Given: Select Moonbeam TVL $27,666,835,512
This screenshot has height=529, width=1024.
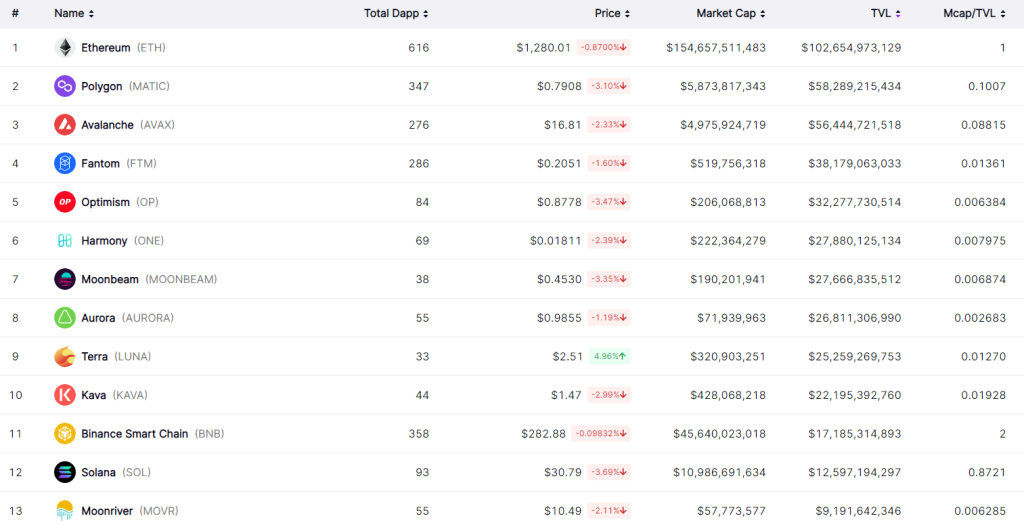Looking at the screenshot, I should (x=855, y=279).
